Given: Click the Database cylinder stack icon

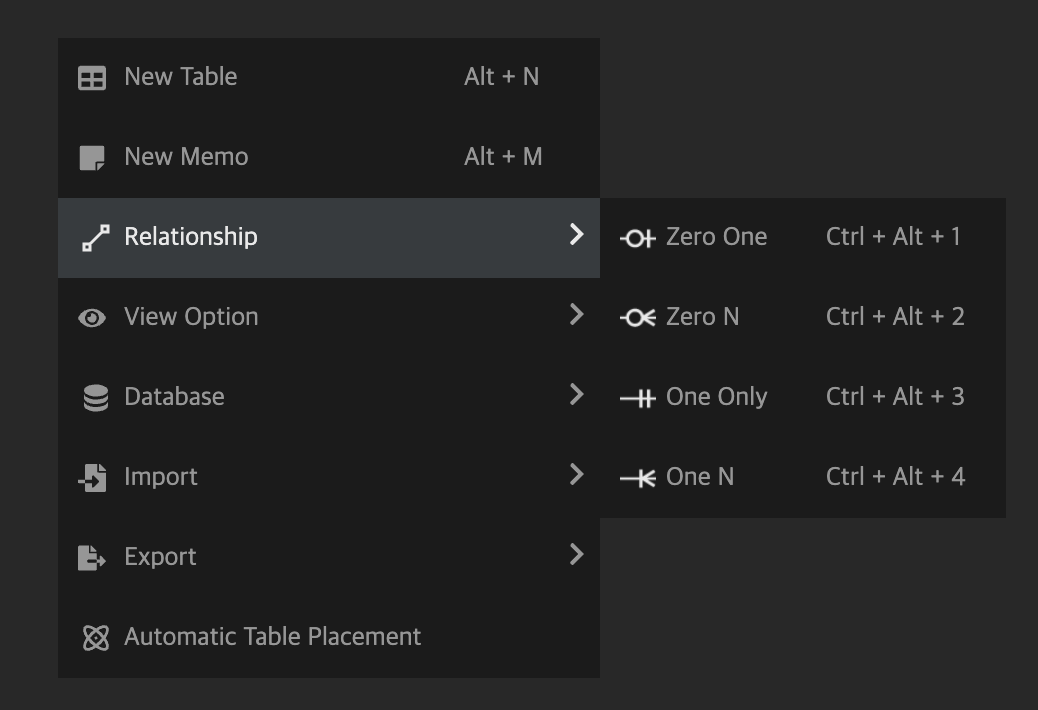Looking at the screenshot, I should click(x=95, y=398).
